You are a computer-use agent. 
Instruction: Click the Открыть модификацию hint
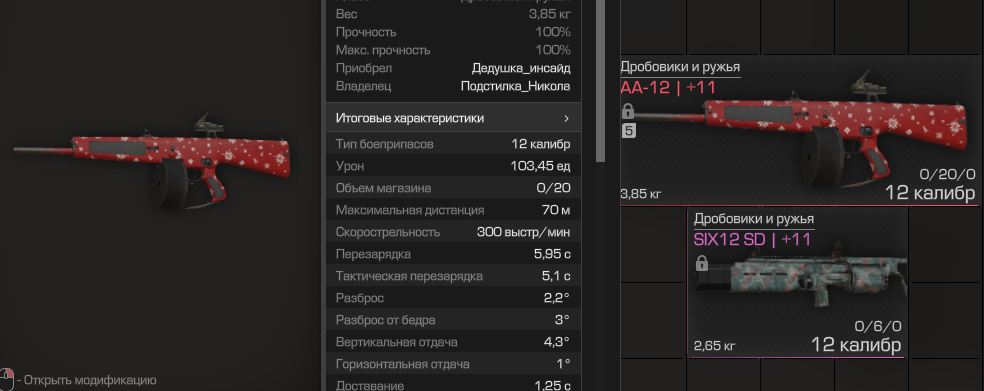pyautogui.click(x=87, y=380)
